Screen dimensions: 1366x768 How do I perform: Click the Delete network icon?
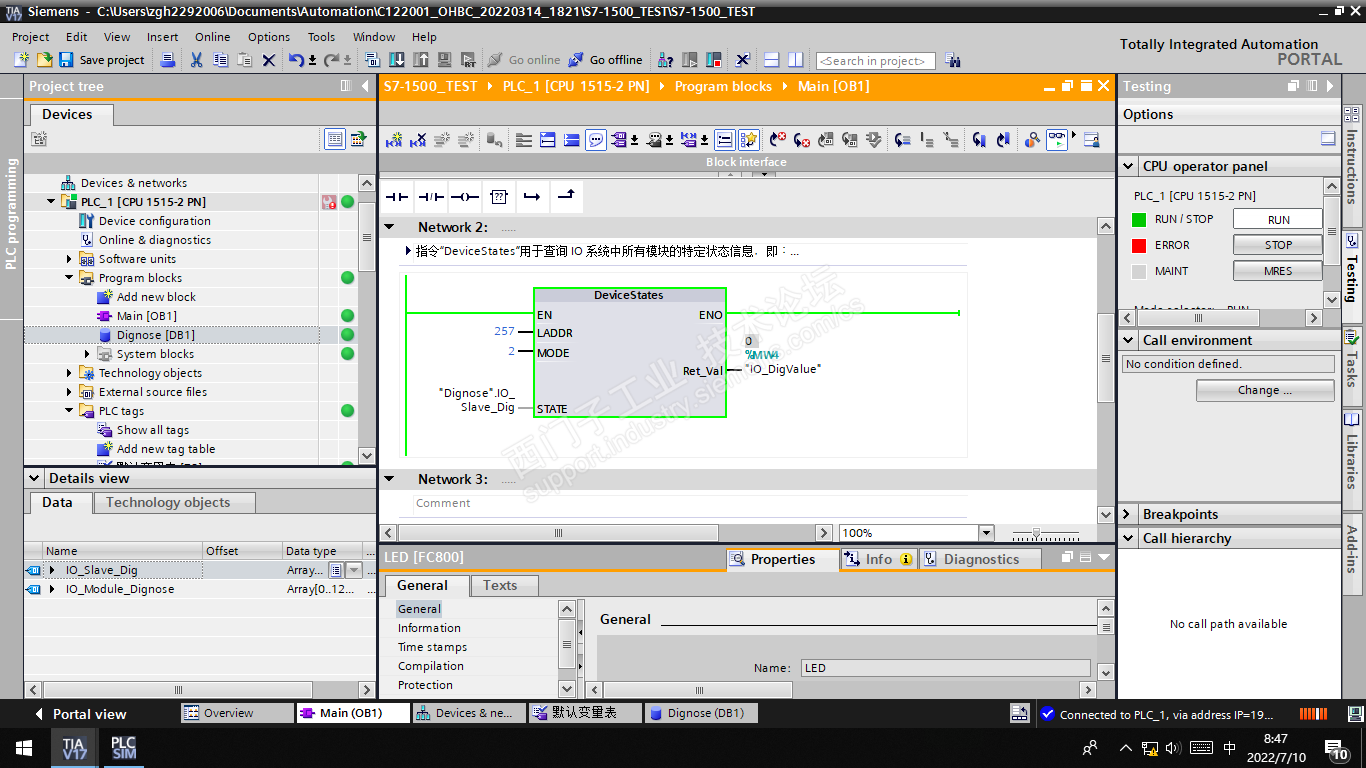coord(418,140)
